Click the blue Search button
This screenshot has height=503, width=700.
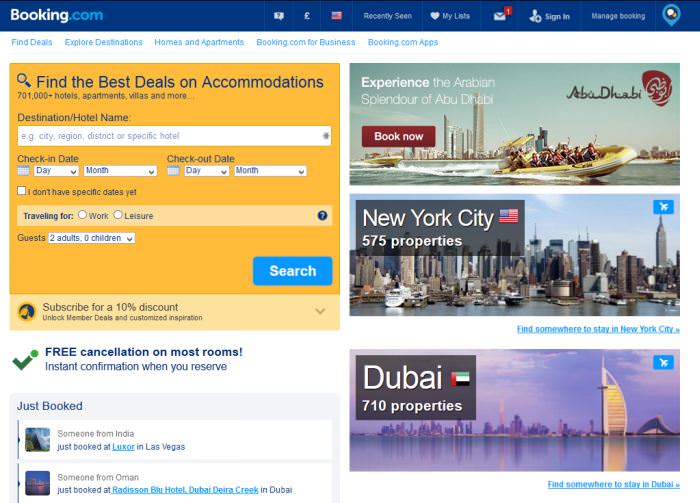(x=292, y=271)
